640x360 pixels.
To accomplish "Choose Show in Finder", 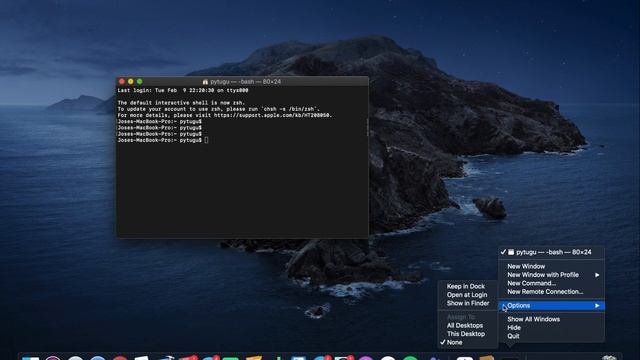I will (x=468, y=303).
